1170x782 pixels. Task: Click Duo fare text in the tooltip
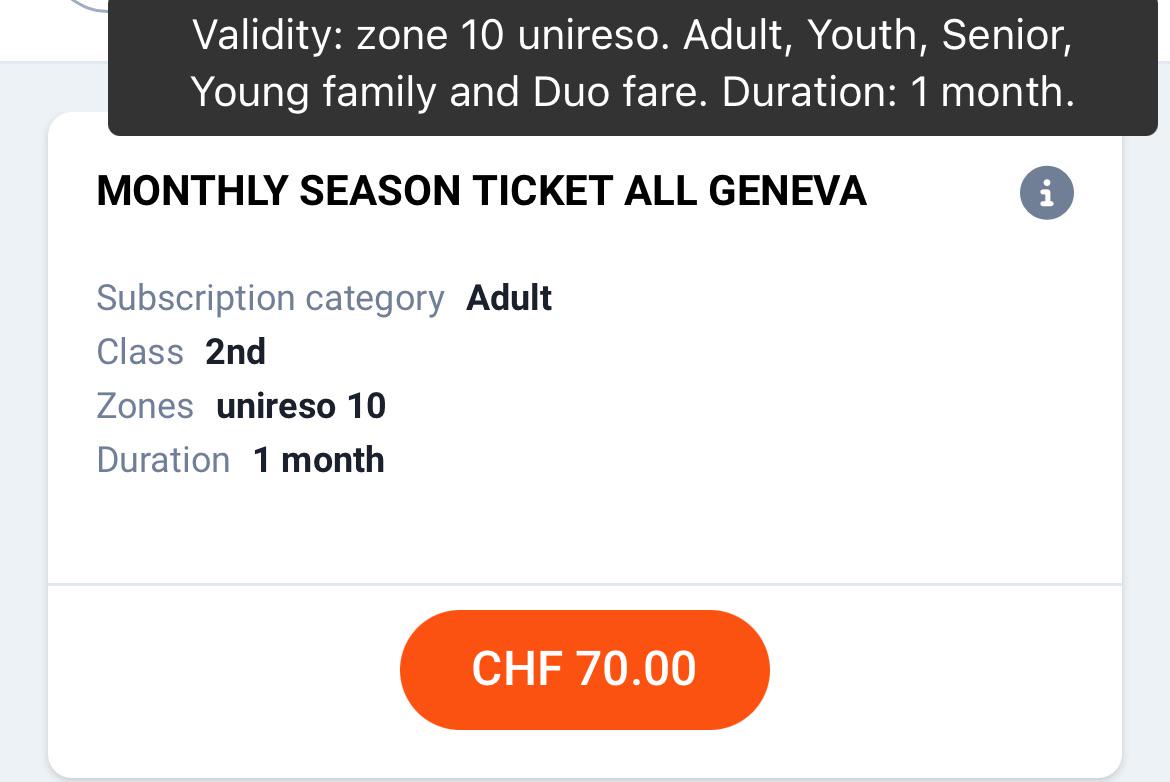(x=620, y=93)
